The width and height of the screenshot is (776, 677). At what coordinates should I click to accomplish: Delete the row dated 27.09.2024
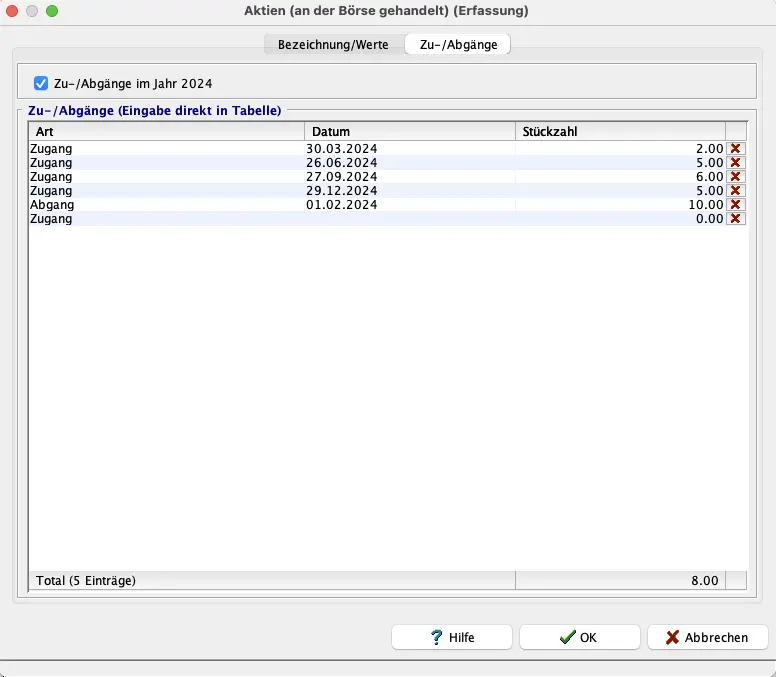point(736,176)
